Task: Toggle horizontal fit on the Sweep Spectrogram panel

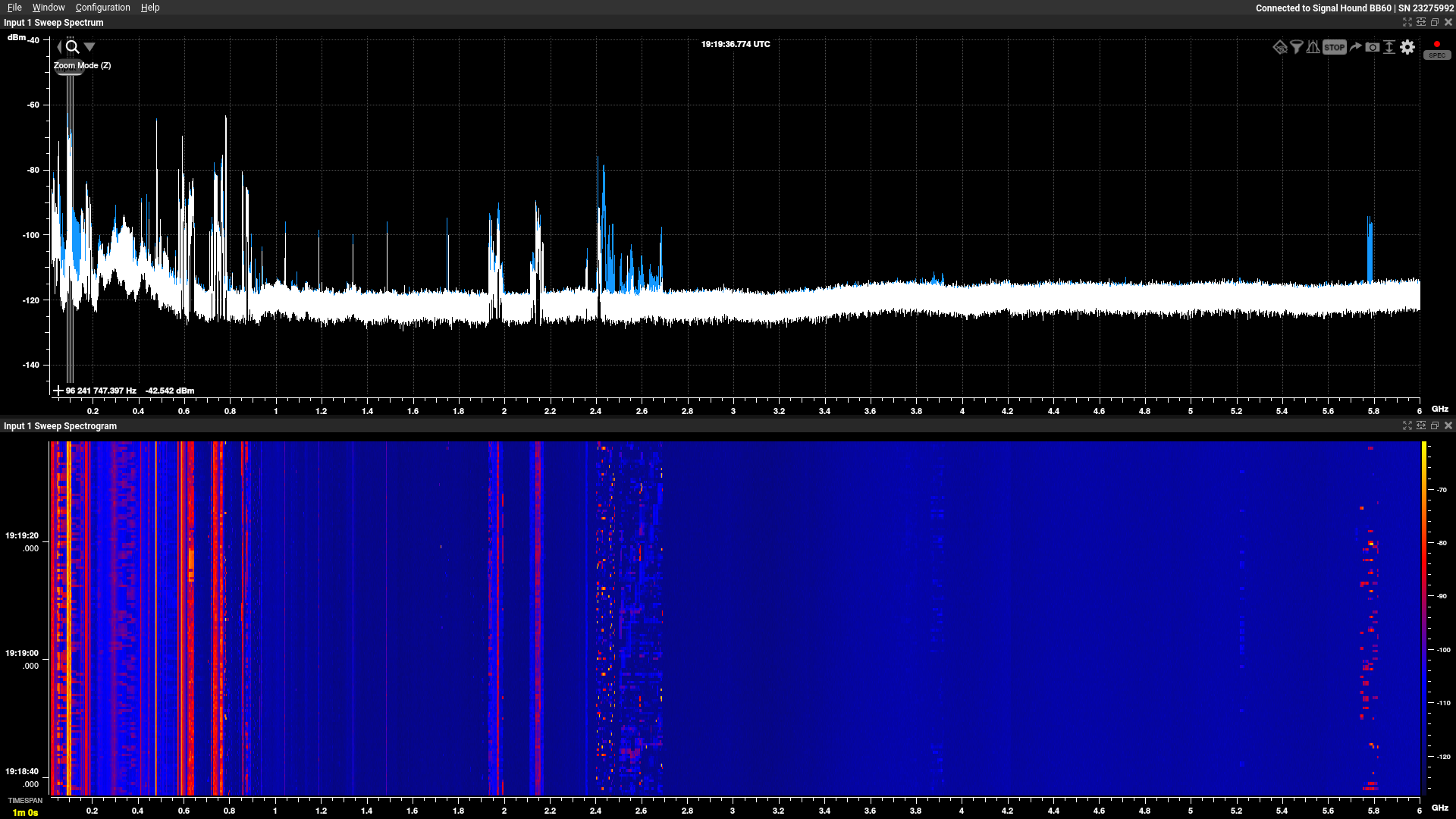Action: click(1421, 426)
